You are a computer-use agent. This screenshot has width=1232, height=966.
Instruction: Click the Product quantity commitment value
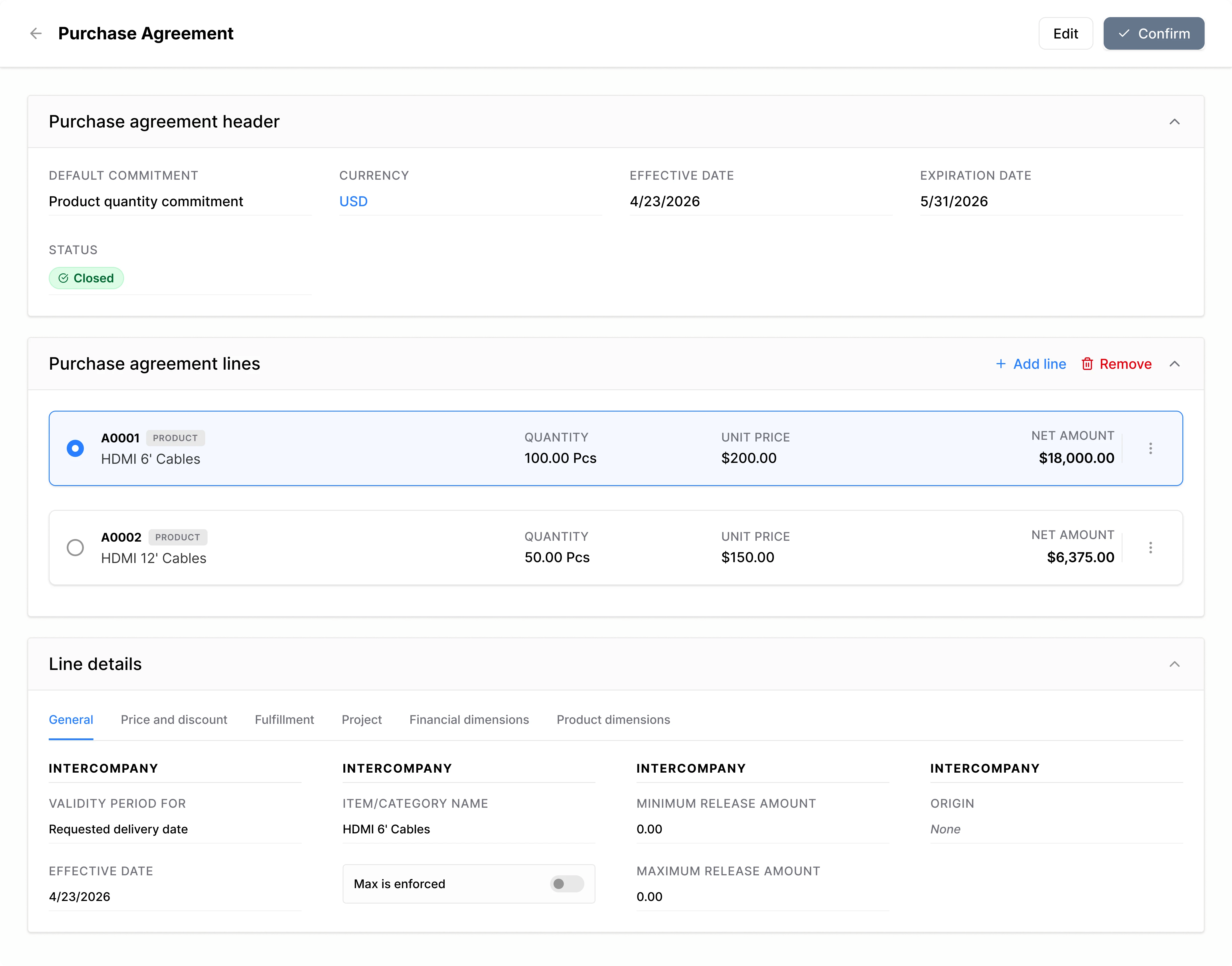pyautogui.click(x=146, y=201)
